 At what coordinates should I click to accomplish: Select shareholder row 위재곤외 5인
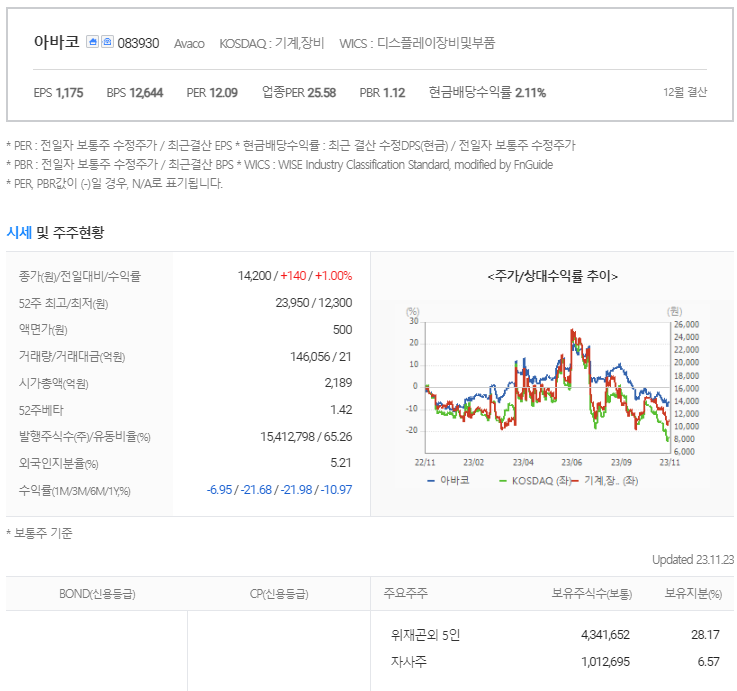[425, 635]
